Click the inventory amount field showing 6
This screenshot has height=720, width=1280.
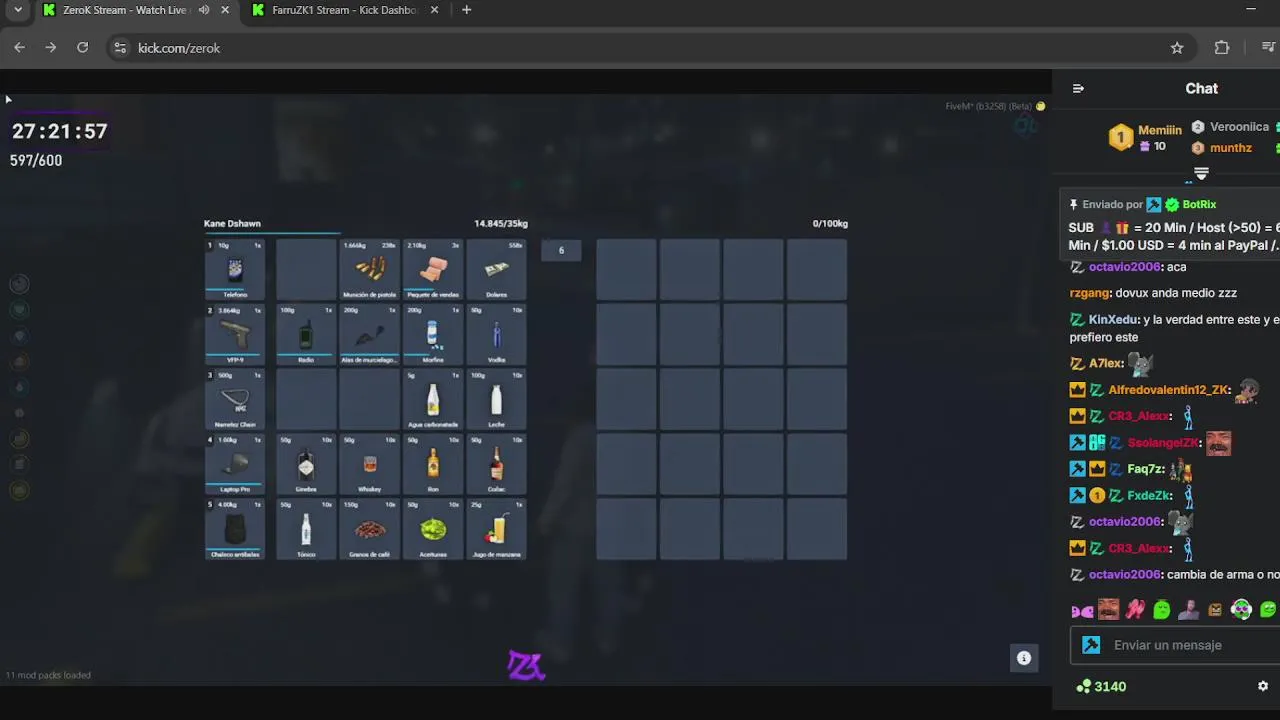561,250
